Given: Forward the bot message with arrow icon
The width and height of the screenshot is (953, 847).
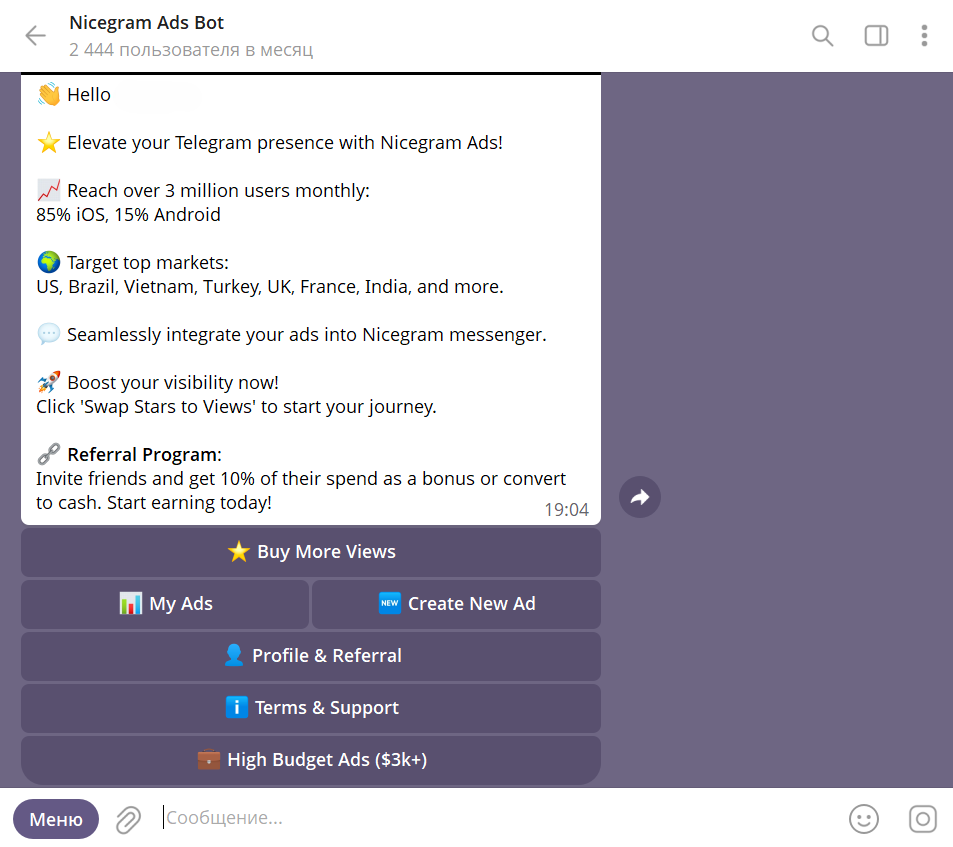Looking at the screenshot, I should click(x=640, y=497).
